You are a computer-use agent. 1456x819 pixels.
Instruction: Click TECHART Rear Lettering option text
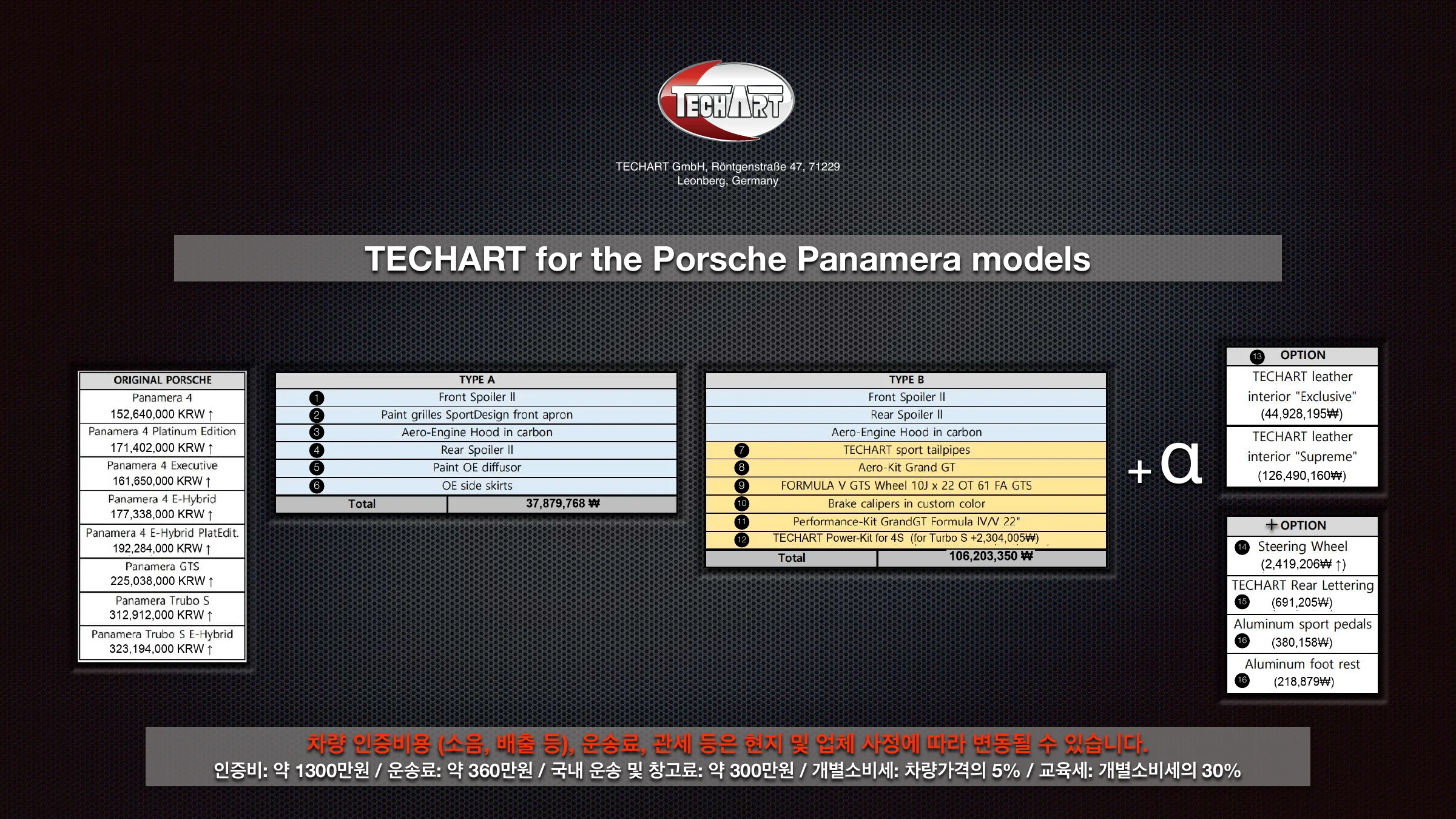(x=1302, y=585)
